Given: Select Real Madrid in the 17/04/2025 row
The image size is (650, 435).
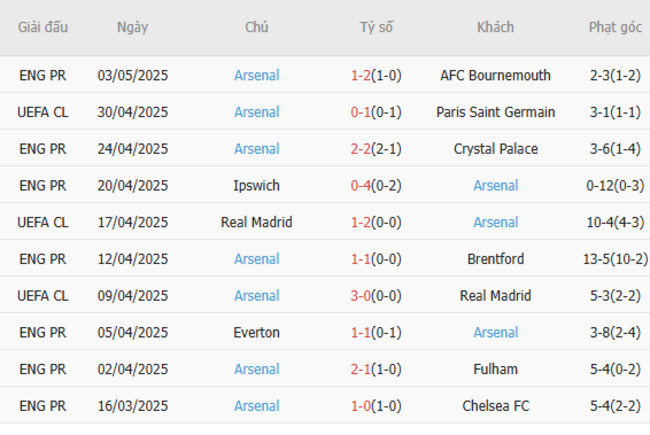Looking at the screenshot, I should click(x=257, y=222).
